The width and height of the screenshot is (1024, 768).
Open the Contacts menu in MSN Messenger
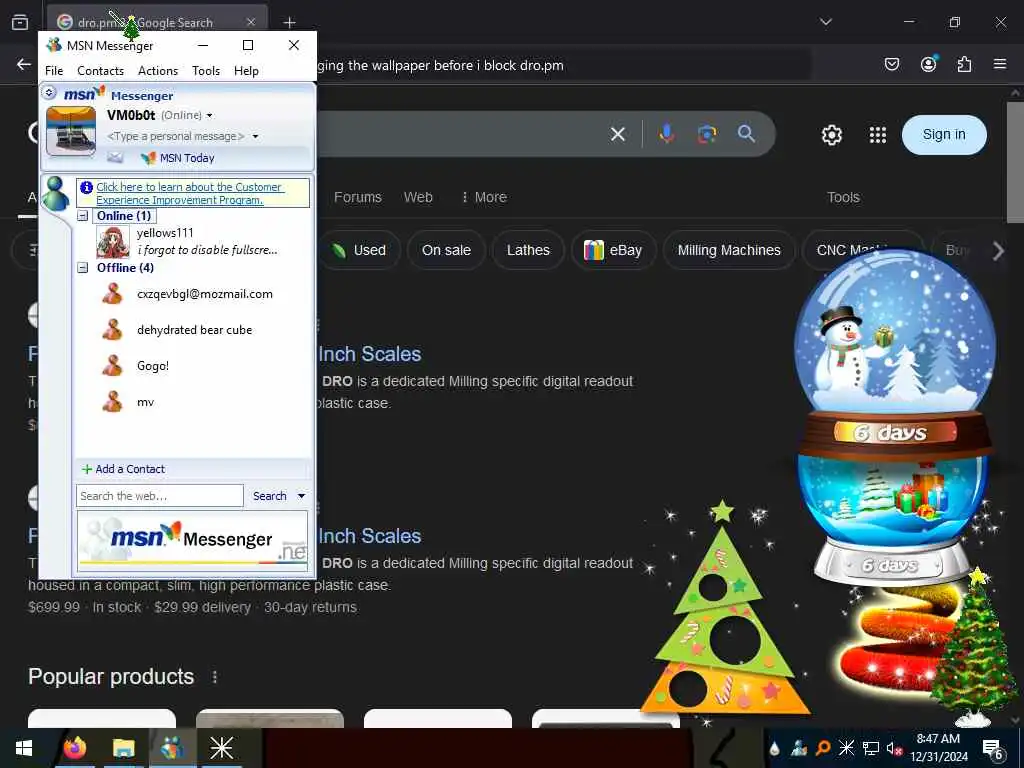101,71
